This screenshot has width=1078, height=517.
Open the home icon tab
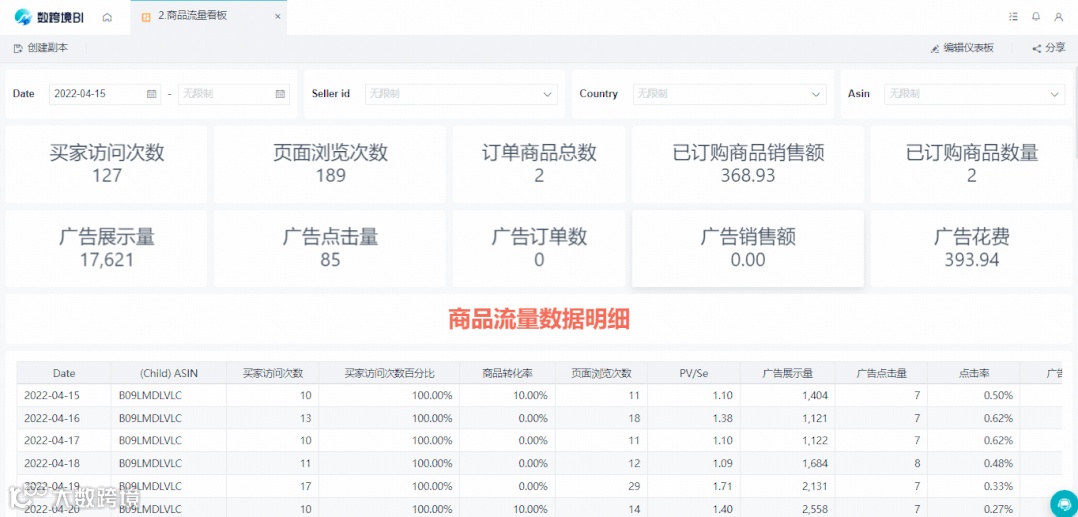click(107, 18)
